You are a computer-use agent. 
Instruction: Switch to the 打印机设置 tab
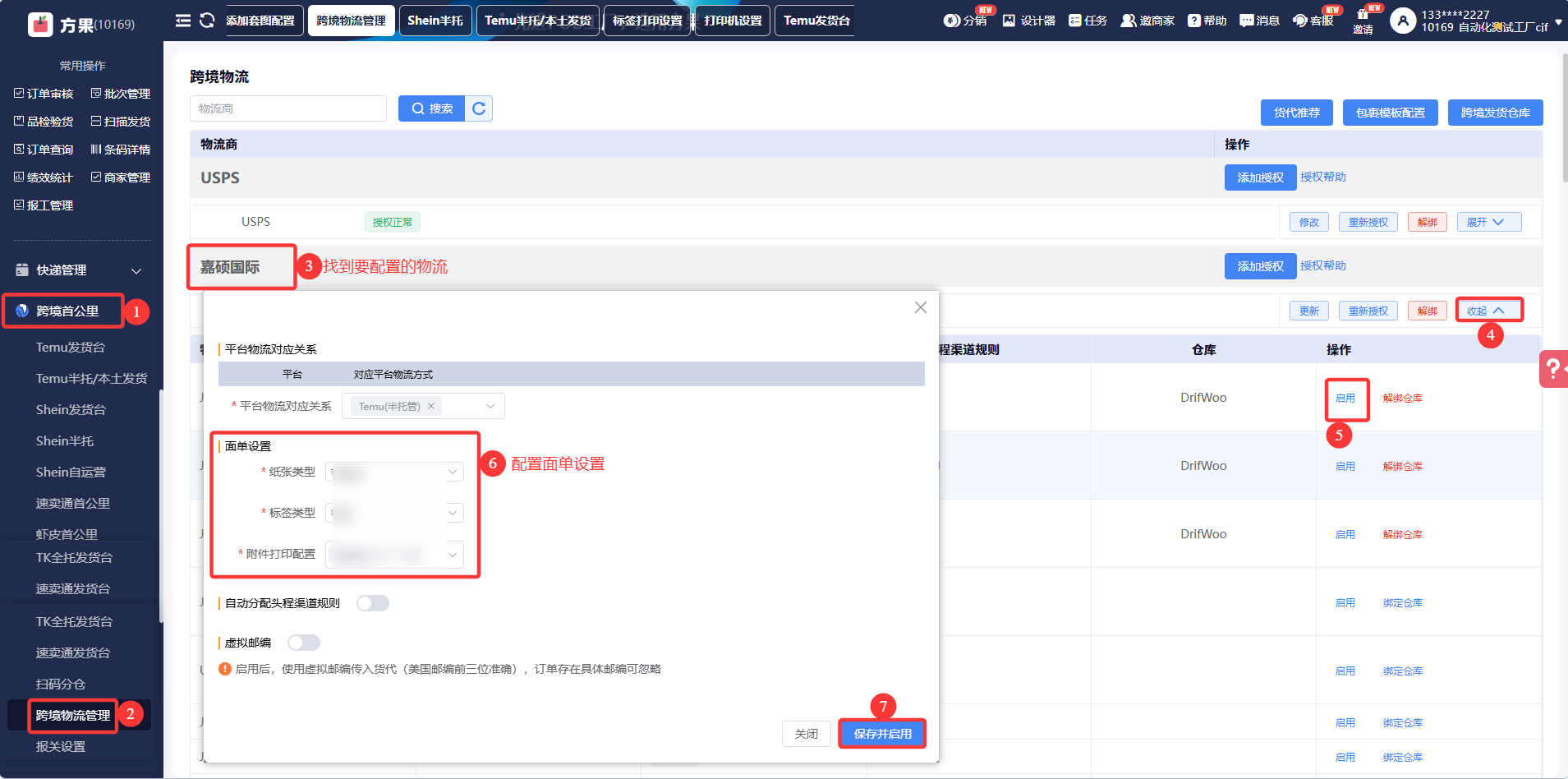733,21
